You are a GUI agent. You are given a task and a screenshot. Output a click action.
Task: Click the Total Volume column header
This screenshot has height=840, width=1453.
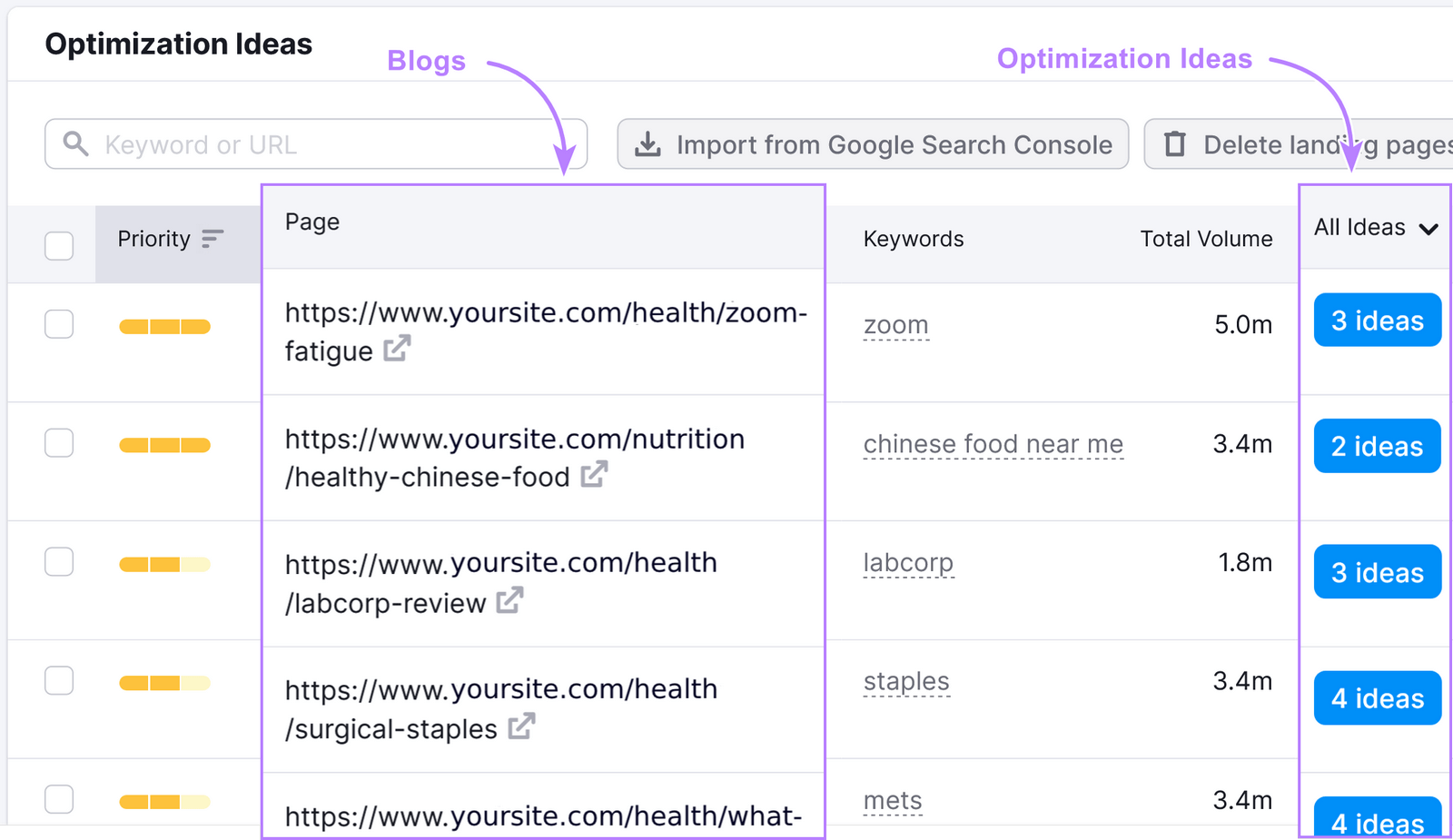point(1205,239)
